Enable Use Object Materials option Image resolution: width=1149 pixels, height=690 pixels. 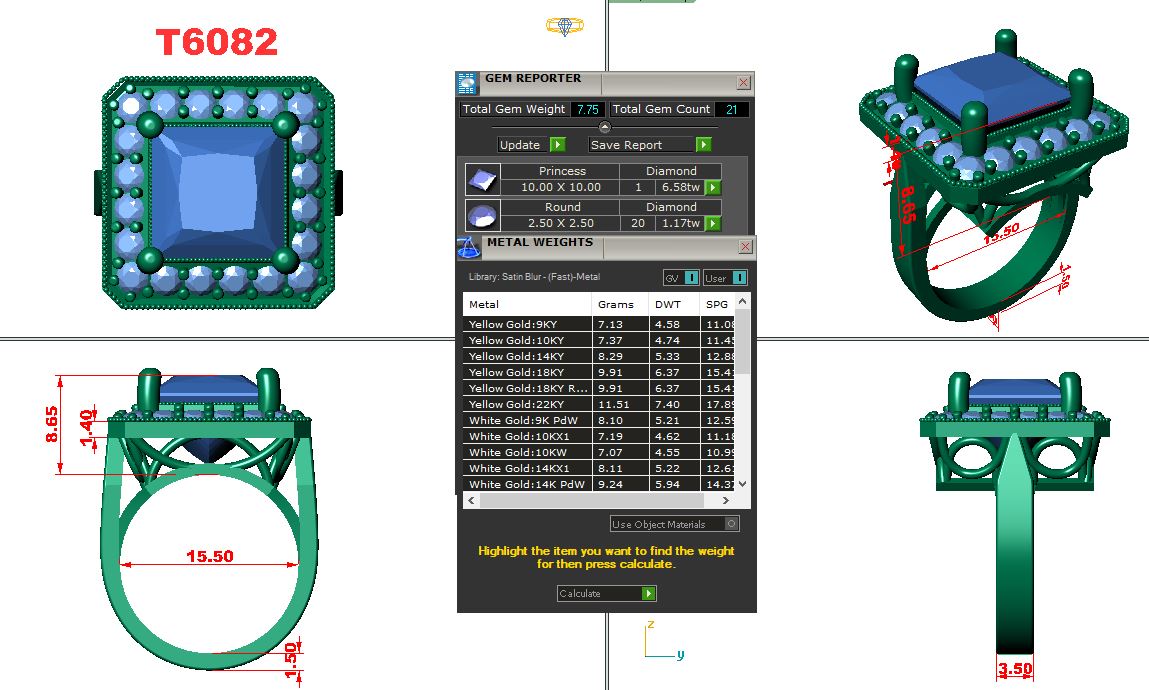732,523
